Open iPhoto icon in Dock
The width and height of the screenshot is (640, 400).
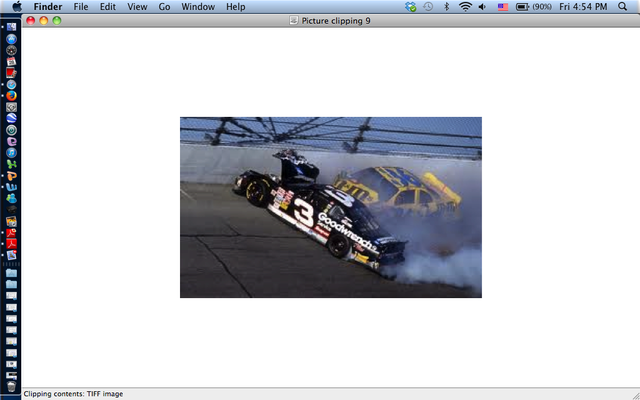point(11,222)
